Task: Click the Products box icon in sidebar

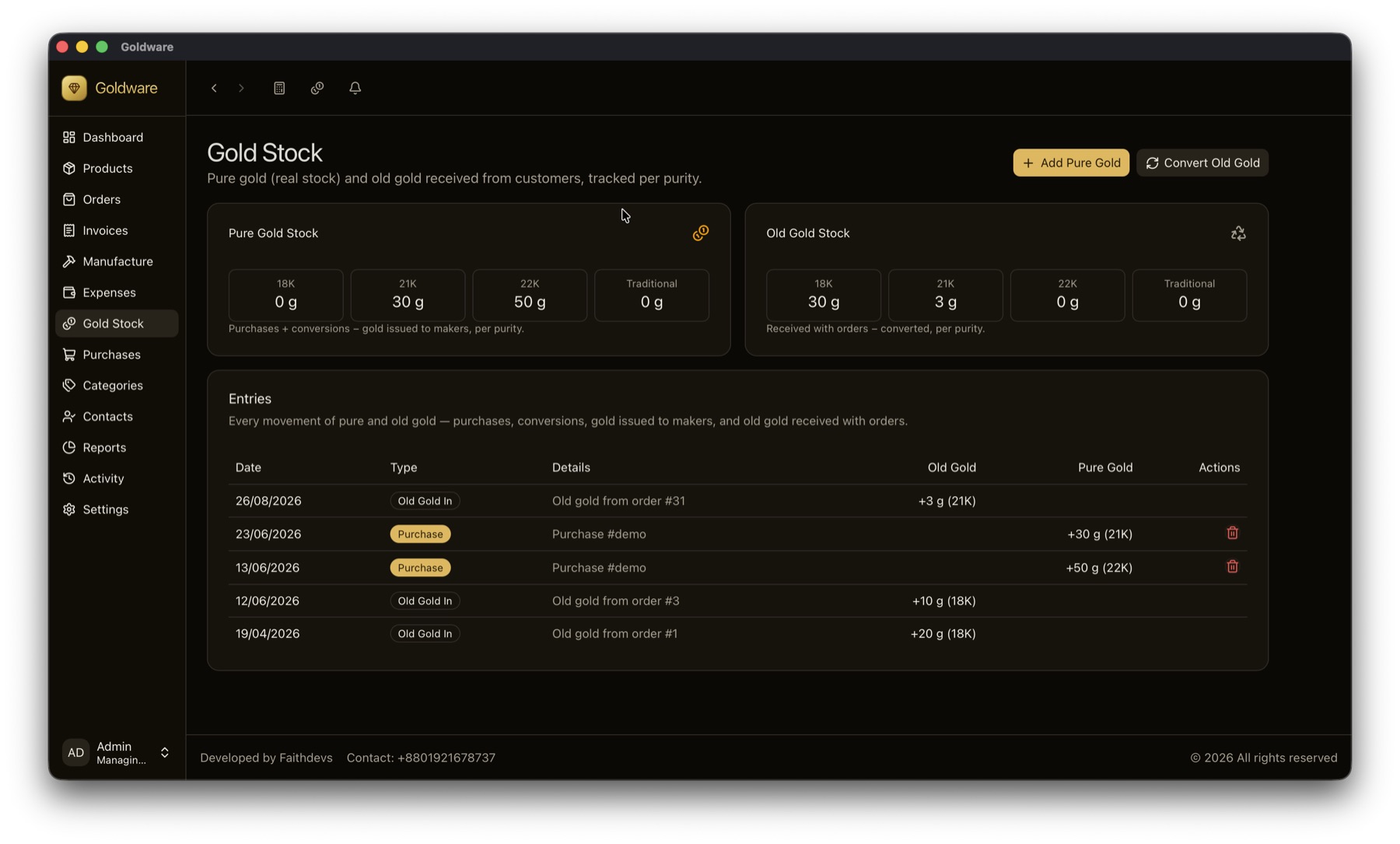Action: (69, 168)
